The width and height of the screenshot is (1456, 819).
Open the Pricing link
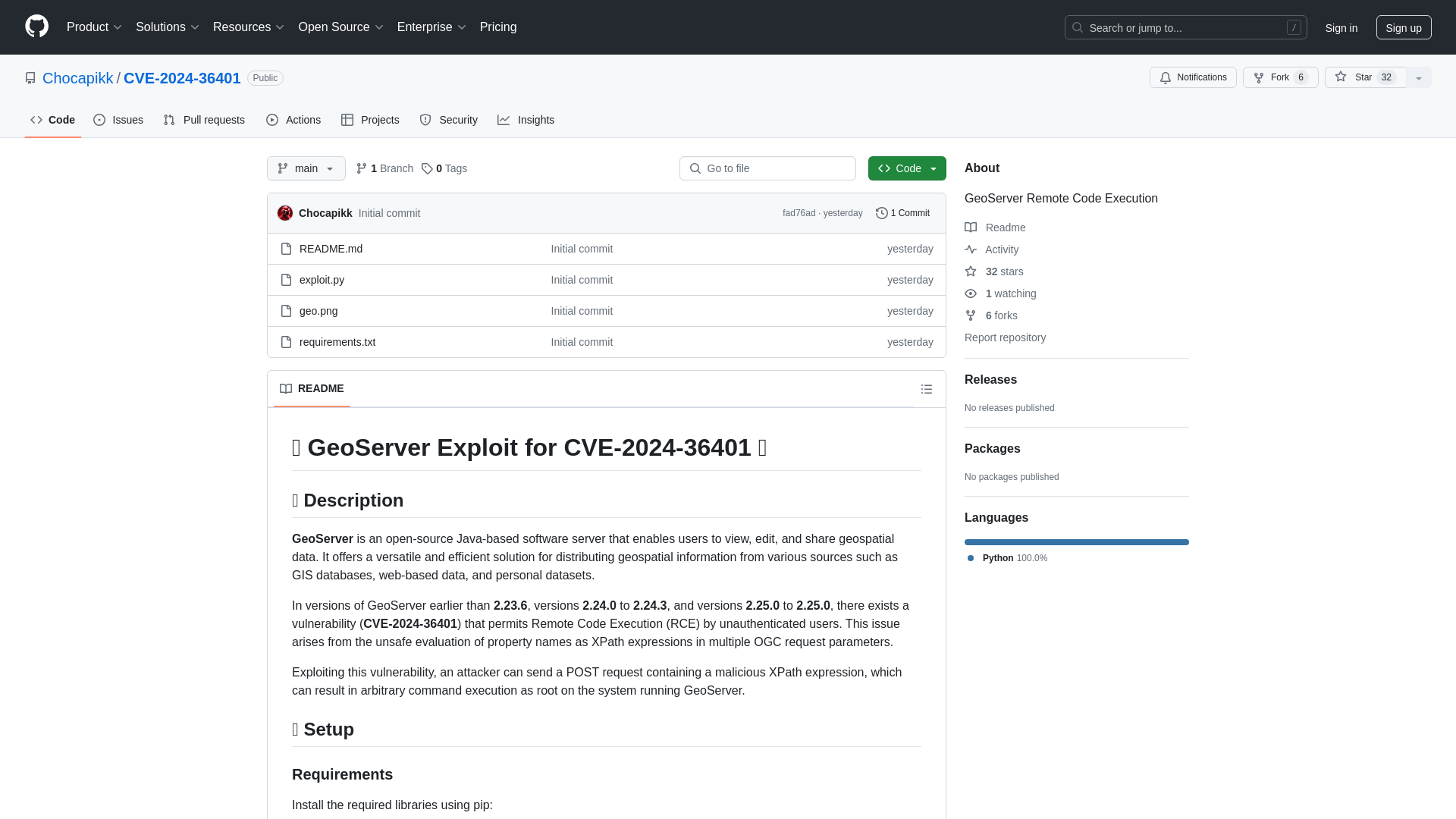[498, 27]
